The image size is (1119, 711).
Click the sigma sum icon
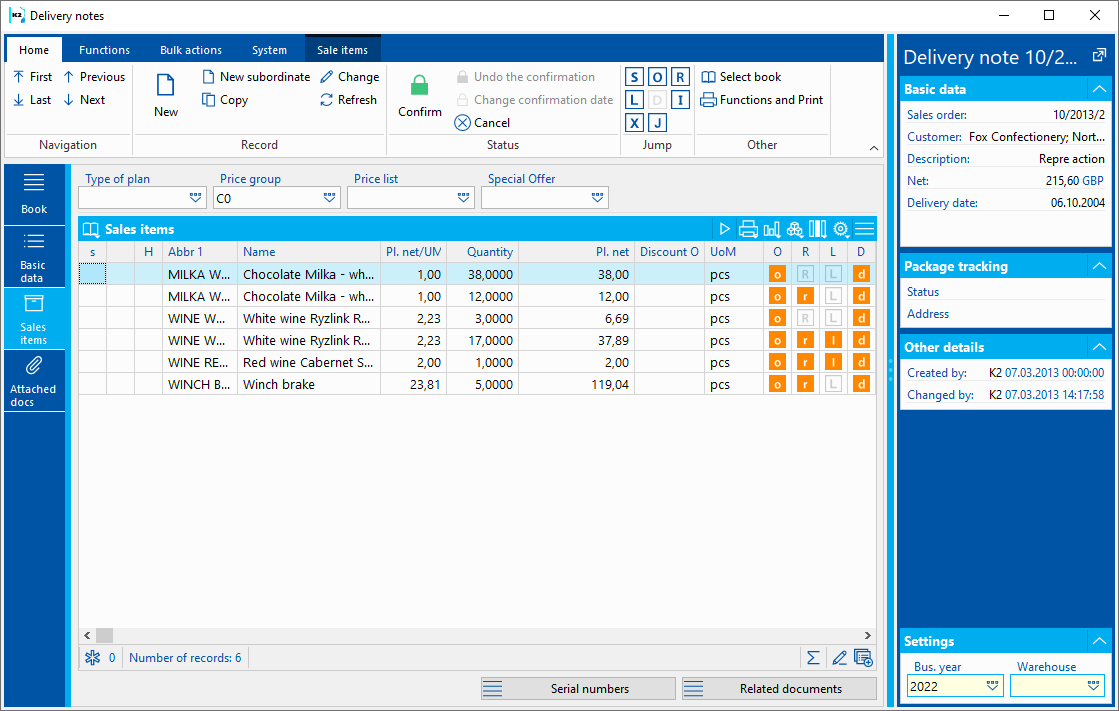(813, 657)
